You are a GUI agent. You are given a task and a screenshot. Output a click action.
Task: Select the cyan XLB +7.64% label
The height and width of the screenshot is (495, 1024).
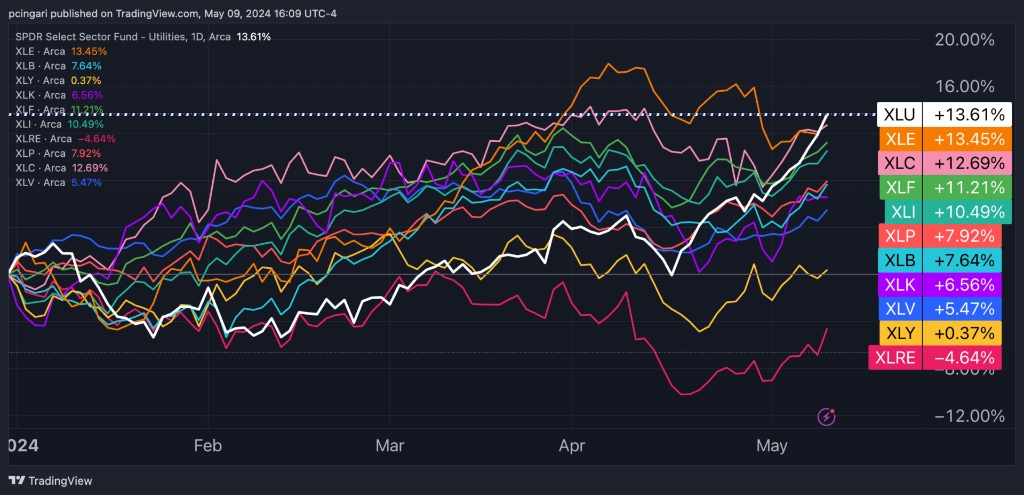(937, 260)
